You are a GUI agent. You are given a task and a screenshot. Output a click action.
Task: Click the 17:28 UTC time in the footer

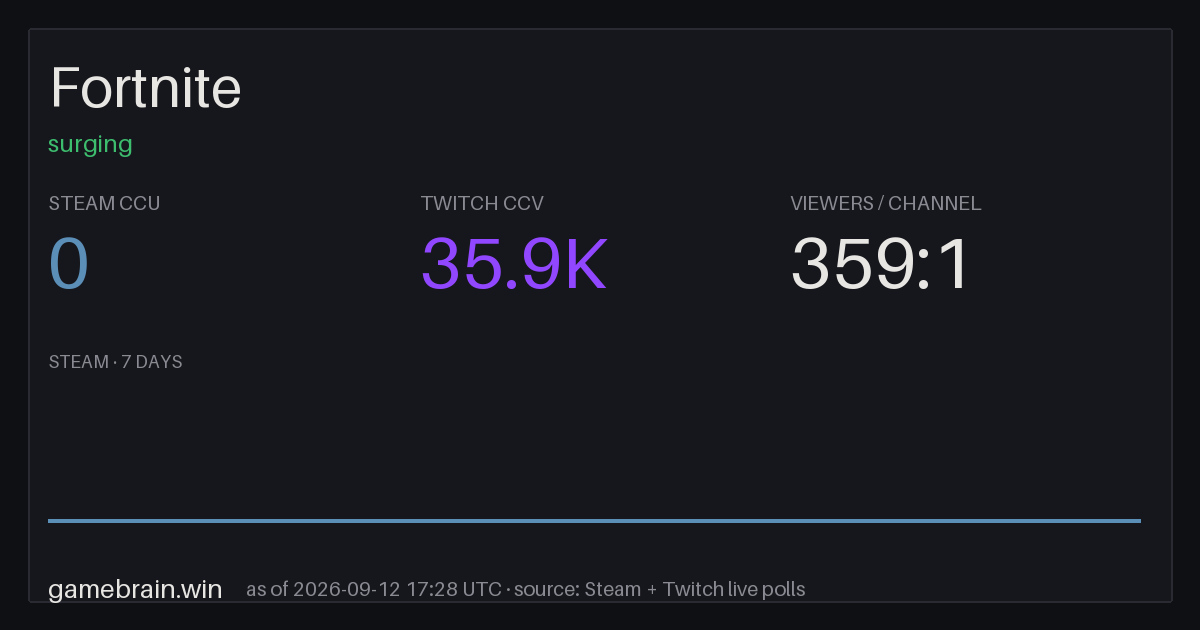[x=454, y=589]
